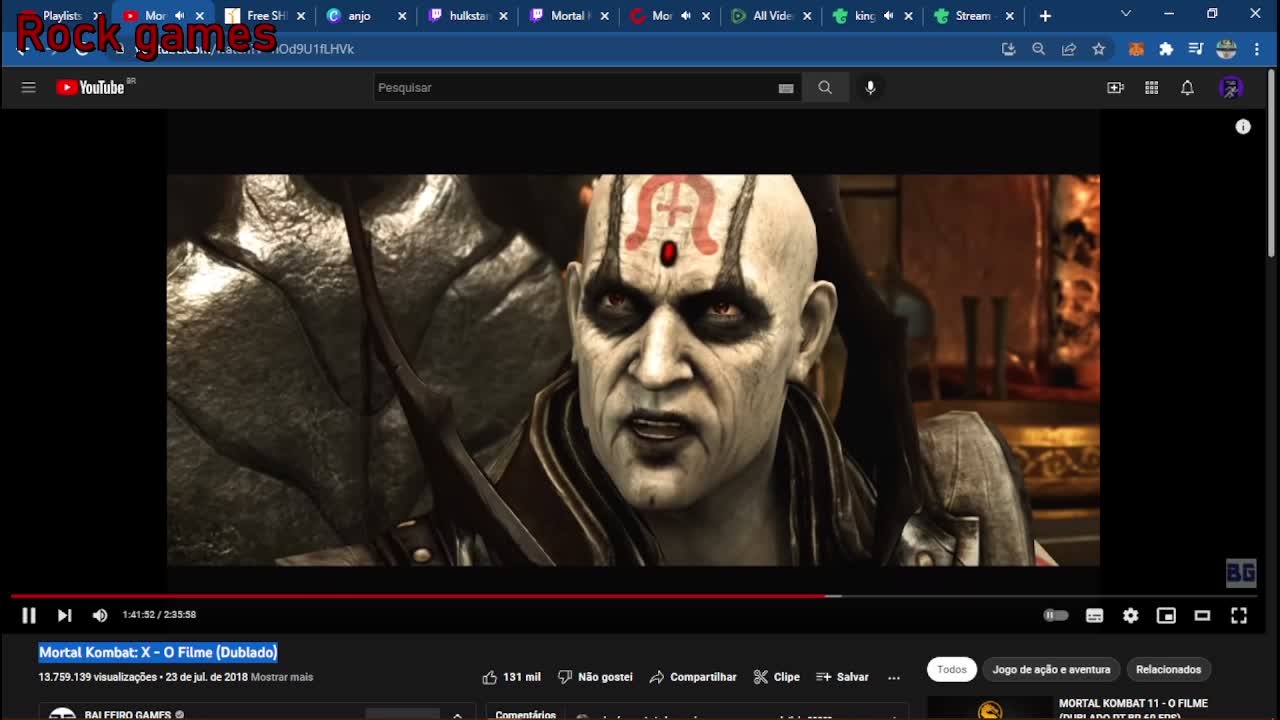Open video player settings gear
1280x720 pixels.
tap(1130, 616)
